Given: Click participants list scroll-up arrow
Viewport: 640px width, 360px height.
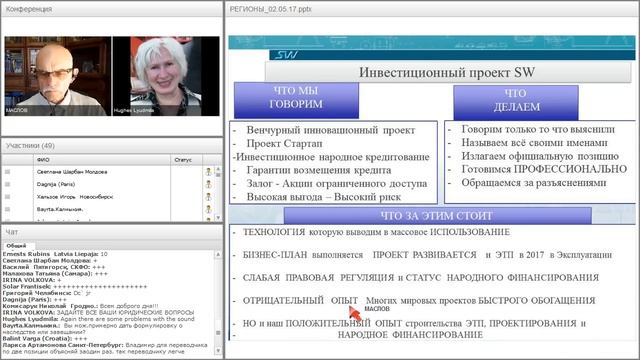Looking at the screenshot, I should pyautogui.click(x=218, y=169).
